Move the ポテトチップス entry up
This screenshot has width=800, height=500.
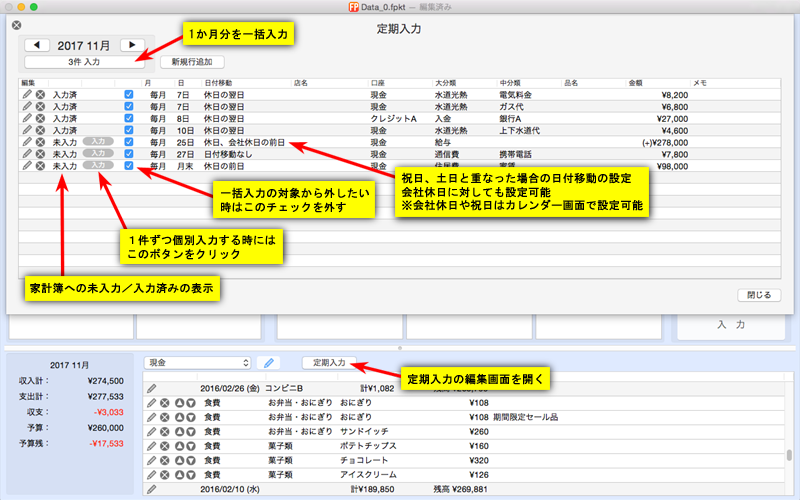pos(178,446)
